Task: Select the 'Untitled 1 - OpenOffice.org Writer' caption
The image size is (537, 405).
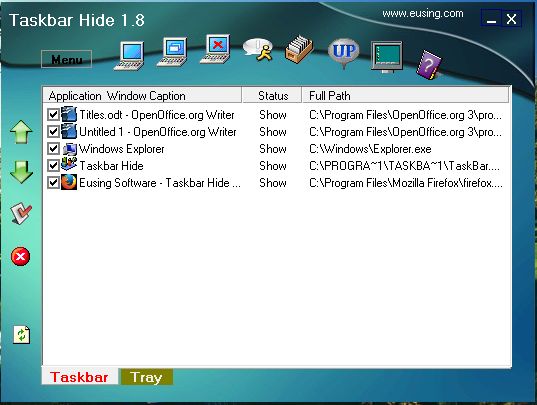Action: pyautogui.click(x=158, y=132)
